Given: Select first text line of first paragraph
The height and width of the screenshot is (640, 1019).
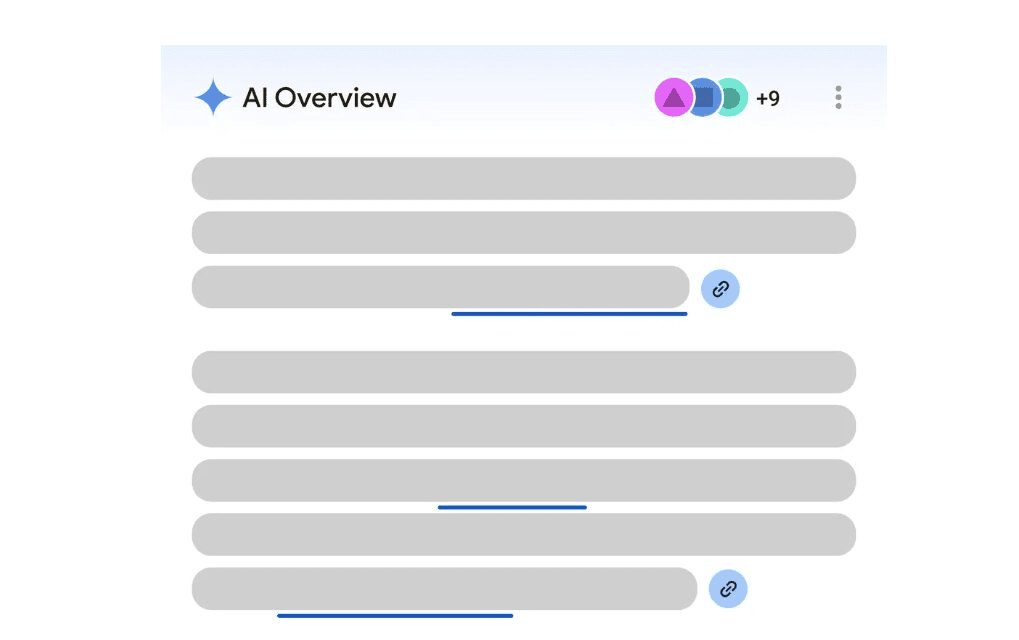Looking at the screenshot, I should (524, 178).
